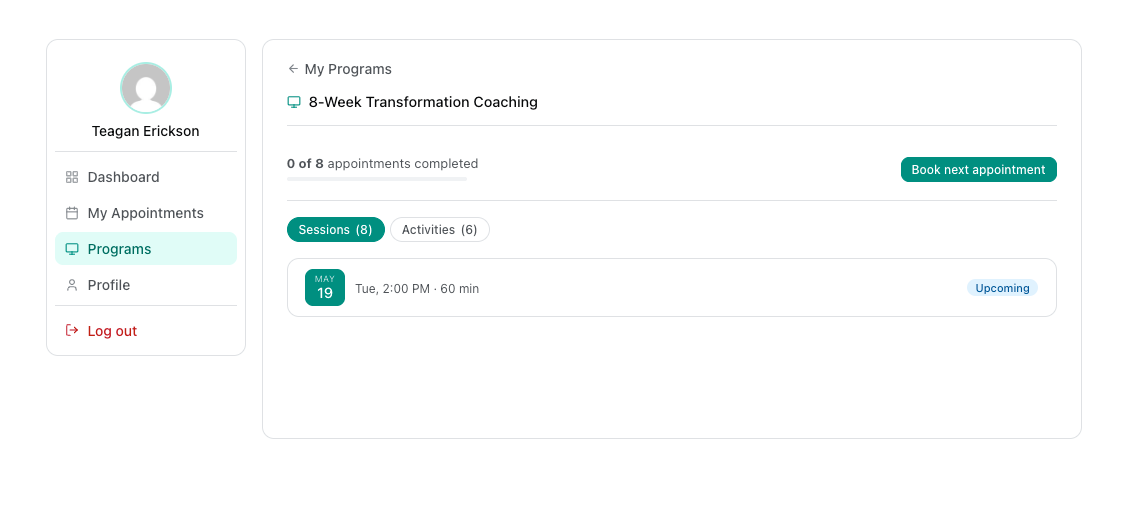Click the Upcoming status badge
The height and width of the screenshot is (522, 1138).
click(x=1002, y=288)
